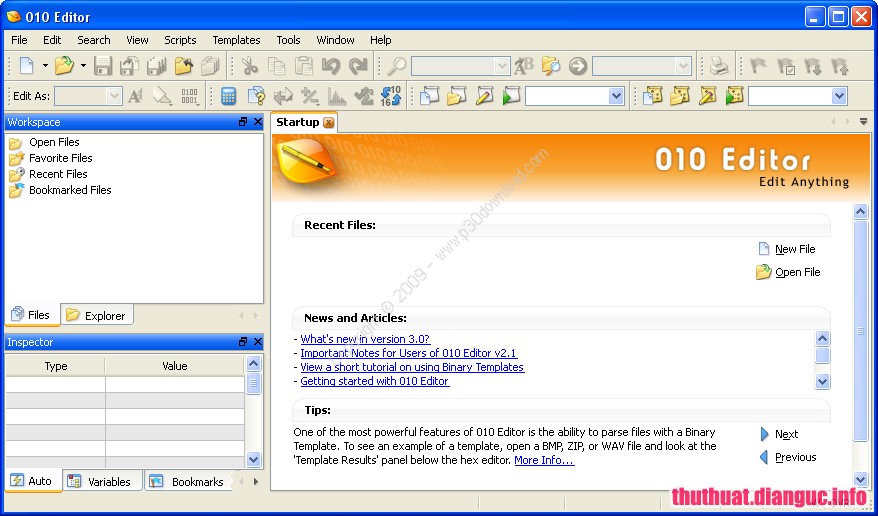The image size is (878, 516).
Task: Click the New File link
Action: coord(787,249)
